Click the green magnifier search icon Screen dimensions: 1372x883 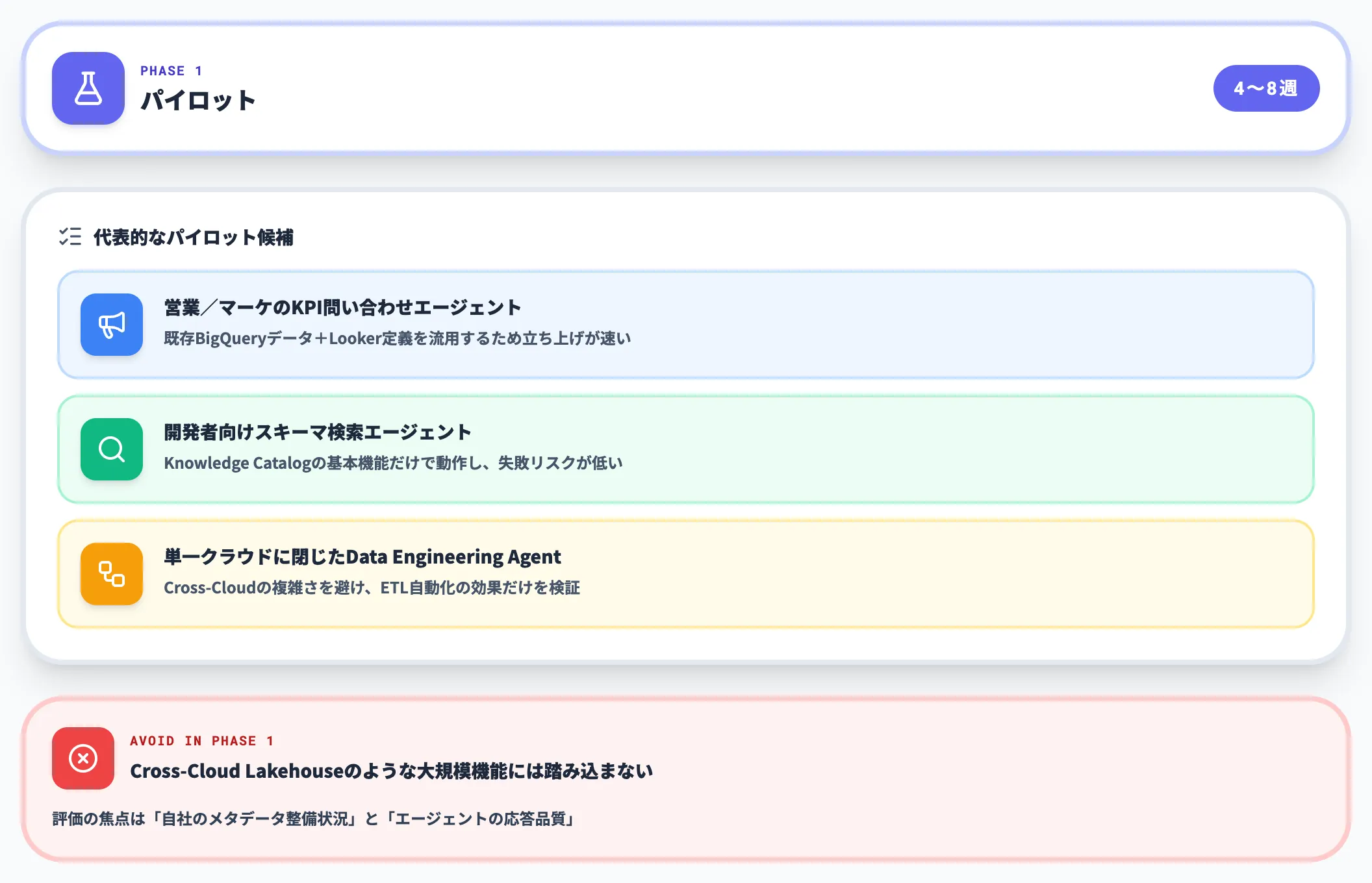pyautogui.click(x=110, y=449)
